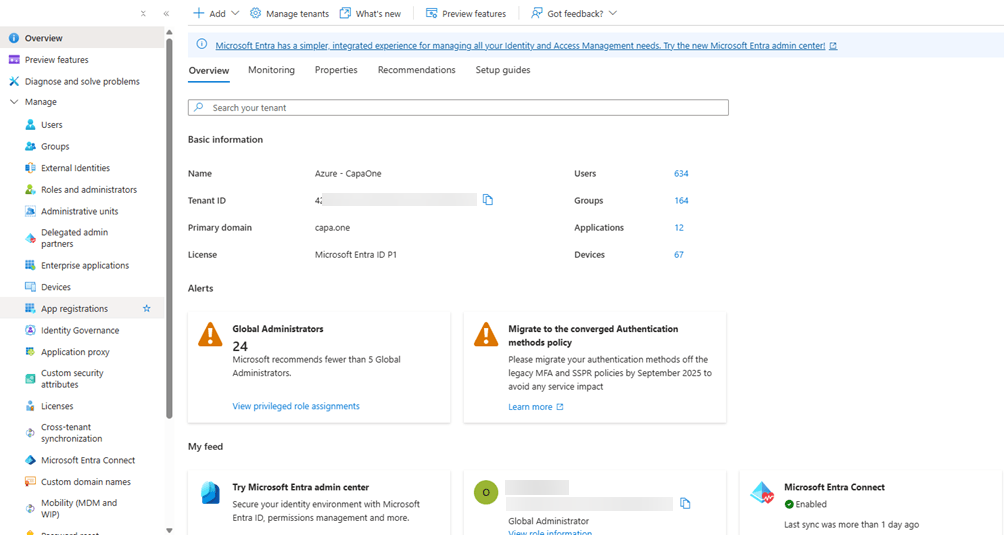Click the Licenses icon
The width and height of the screenshot is (1004, 535).
[x=30, y=406]
